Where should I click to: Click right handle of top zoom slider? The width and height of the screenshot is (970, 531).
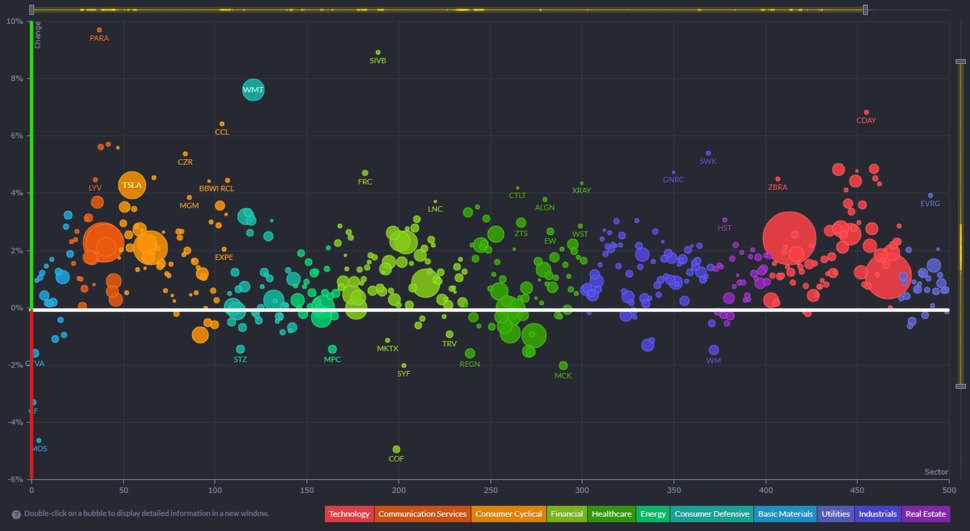coord(865,10)
